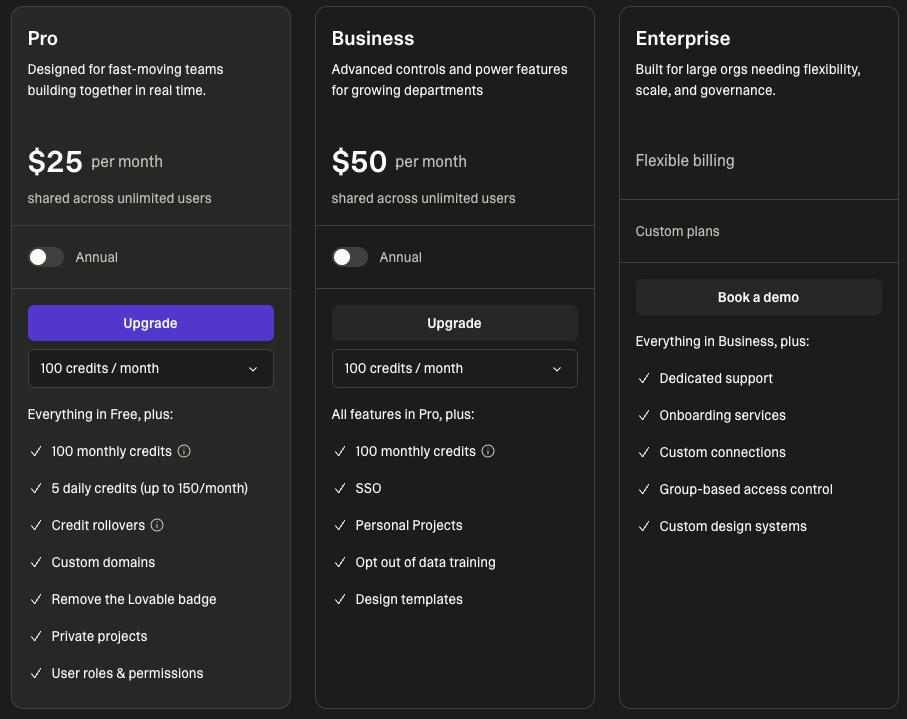Enable Annual billing toggle on Pro plan
The height and width of the screenshot is (719, 907).
(x=46, y=257)
